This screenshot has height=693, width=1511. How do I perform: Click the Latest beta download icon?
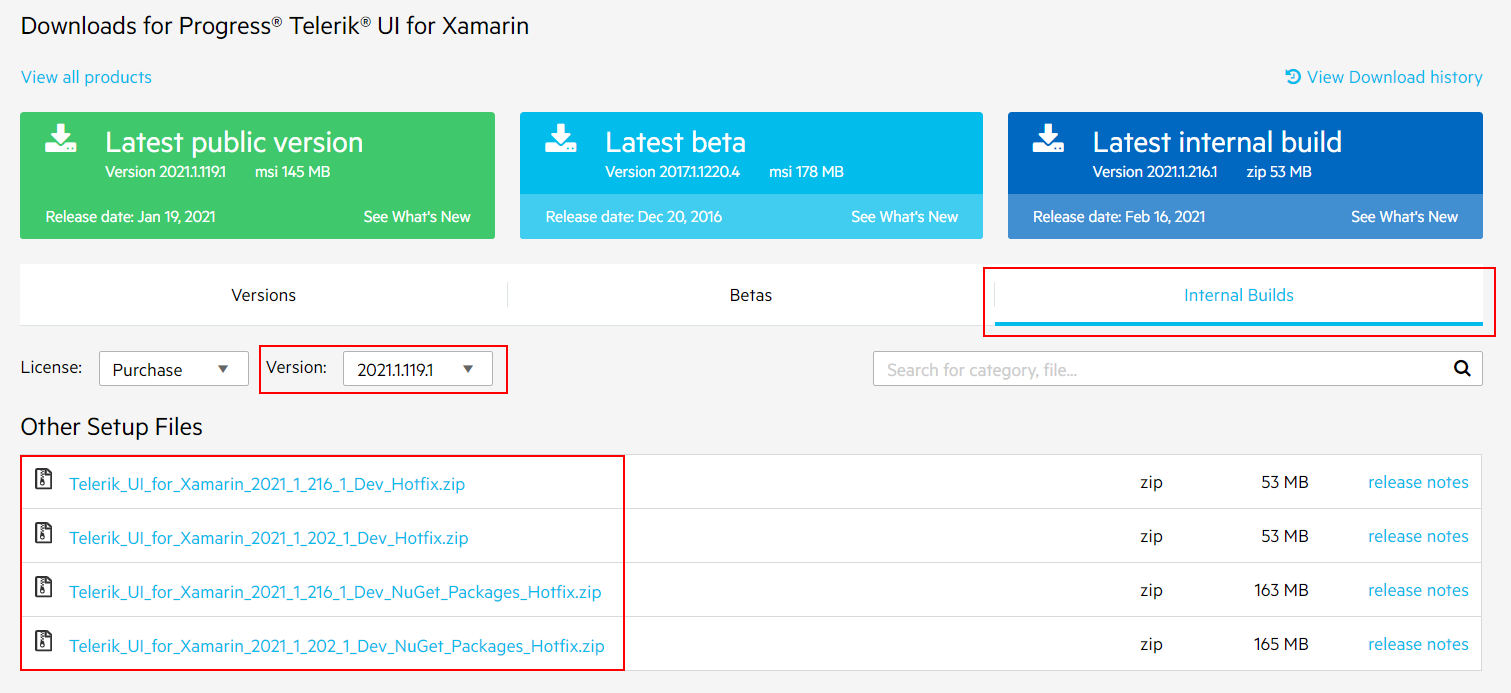click(x=561, y=138)
